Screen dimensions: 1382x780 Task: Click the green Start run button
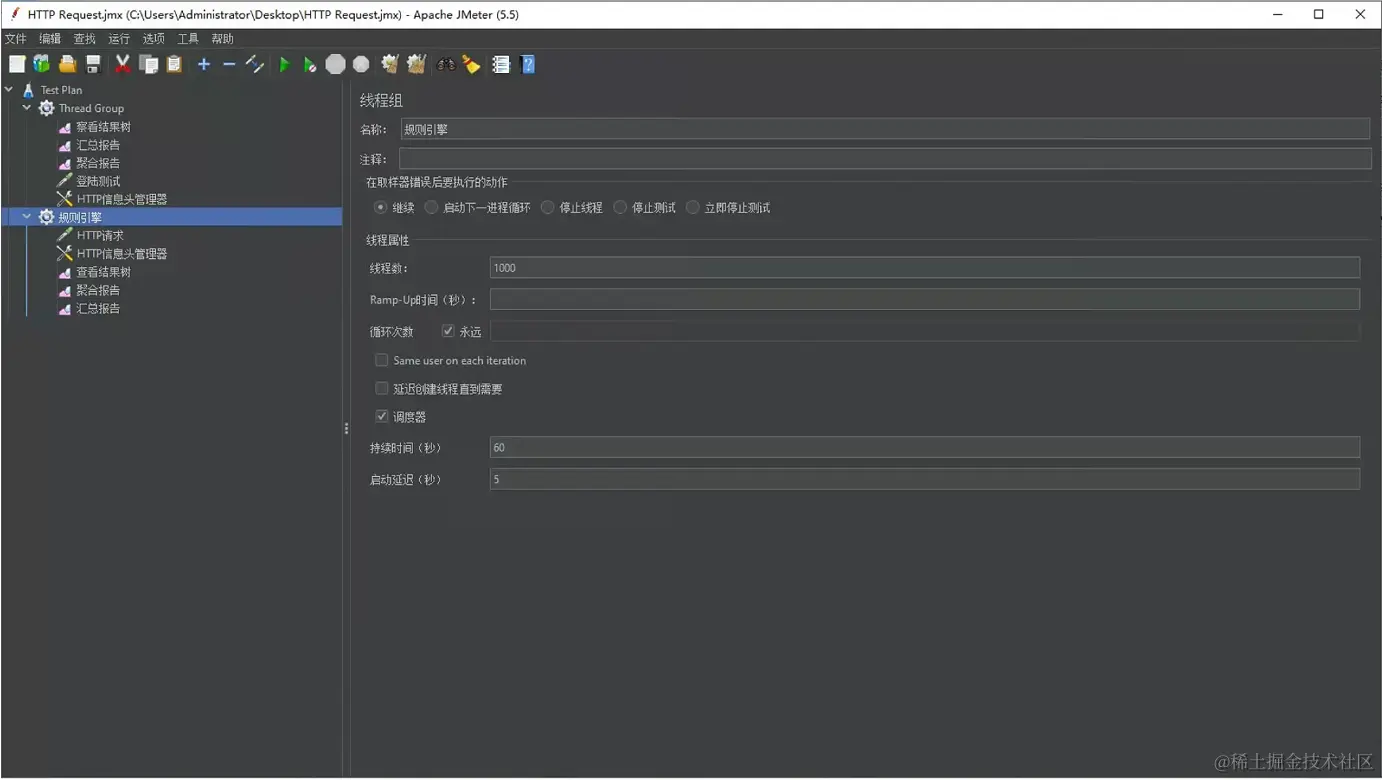coord(285,65)
